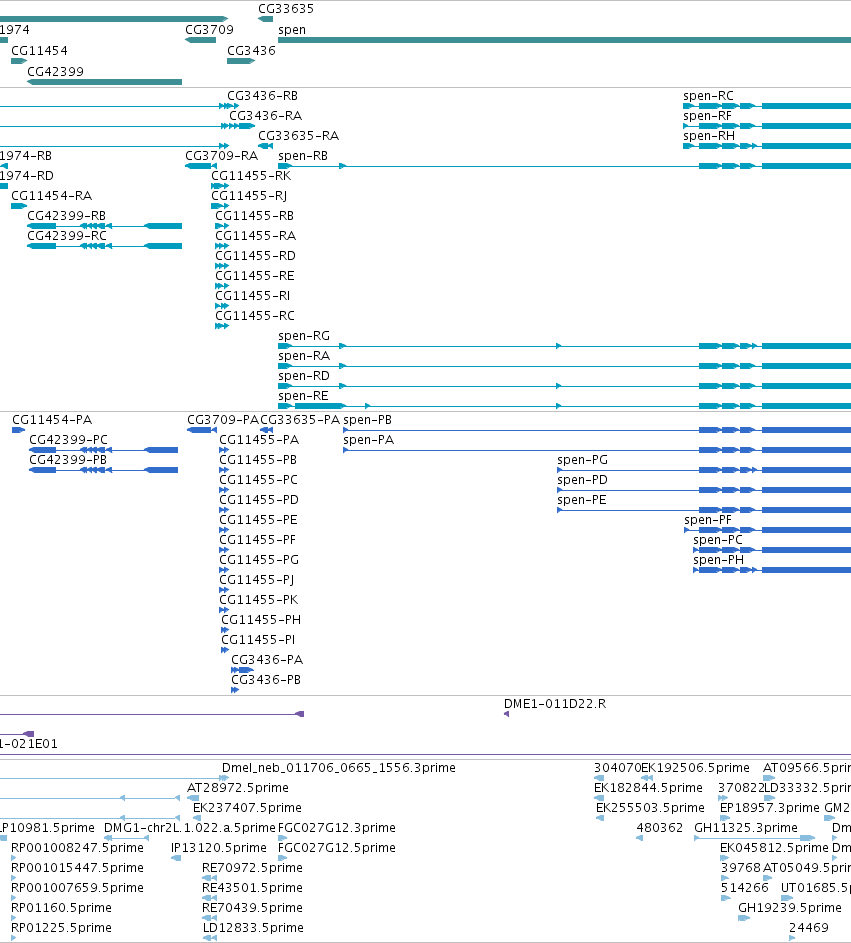Image resolution: width=851 pixels, height=943 pixels.
Task: Select the CG33635 gene feature
Action: (x=266, y=19)
